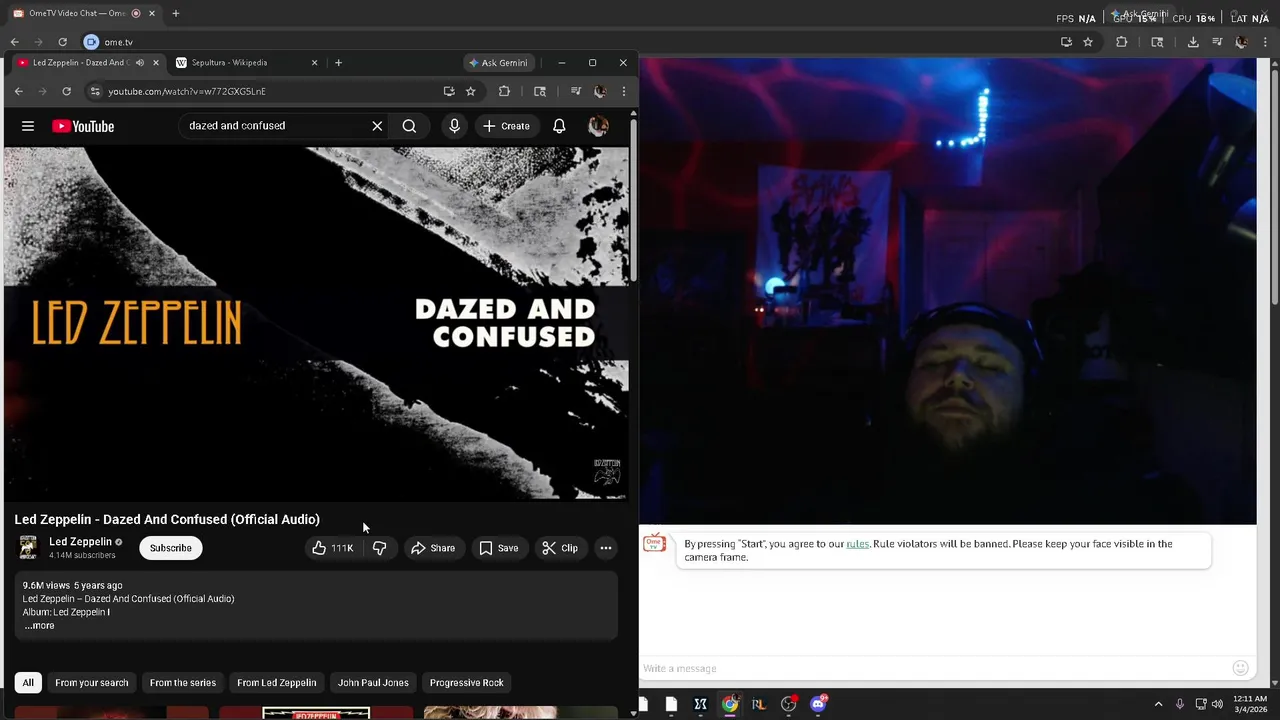Open the Led Zeppelin channel avatar
This screenshot has width=1280, height=720.
click(28, 547)
